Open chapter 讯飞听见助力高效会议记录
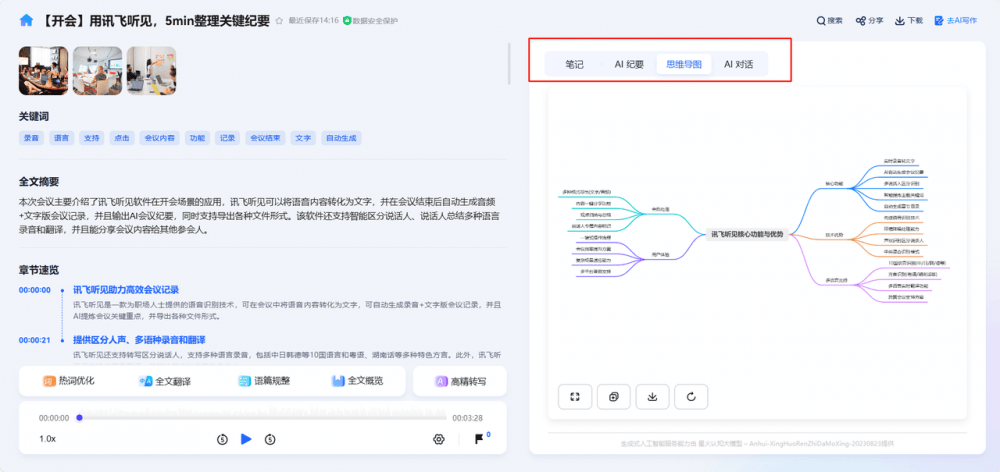Screen dimensions: 1000x472 point(126,290)
